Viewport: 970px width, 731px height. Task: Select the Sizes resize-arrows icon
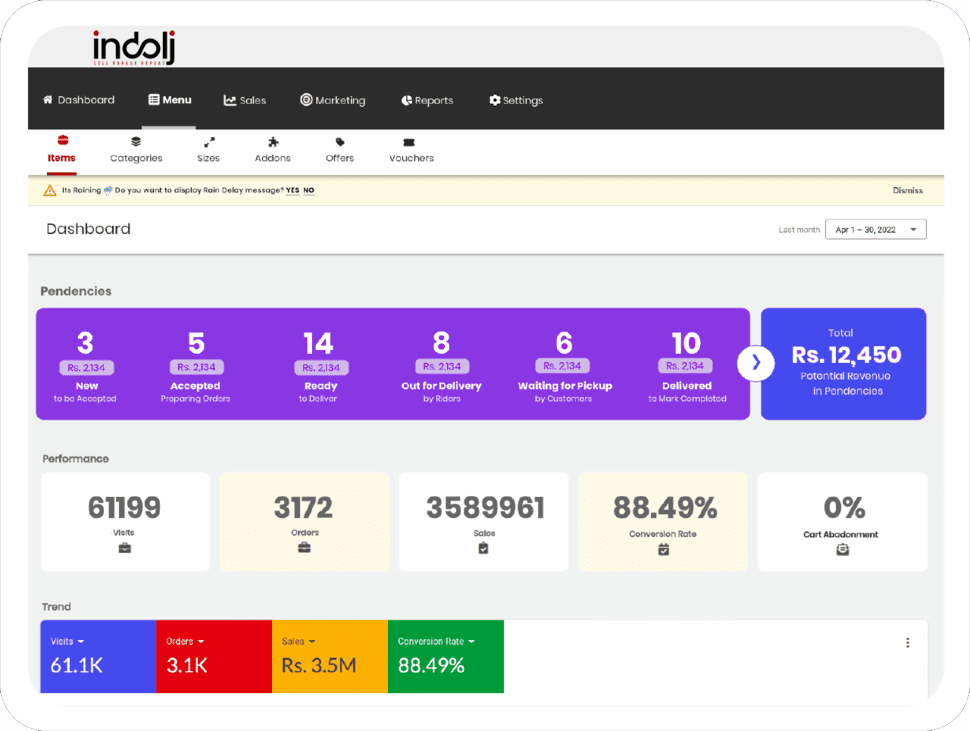pos(207,143)
